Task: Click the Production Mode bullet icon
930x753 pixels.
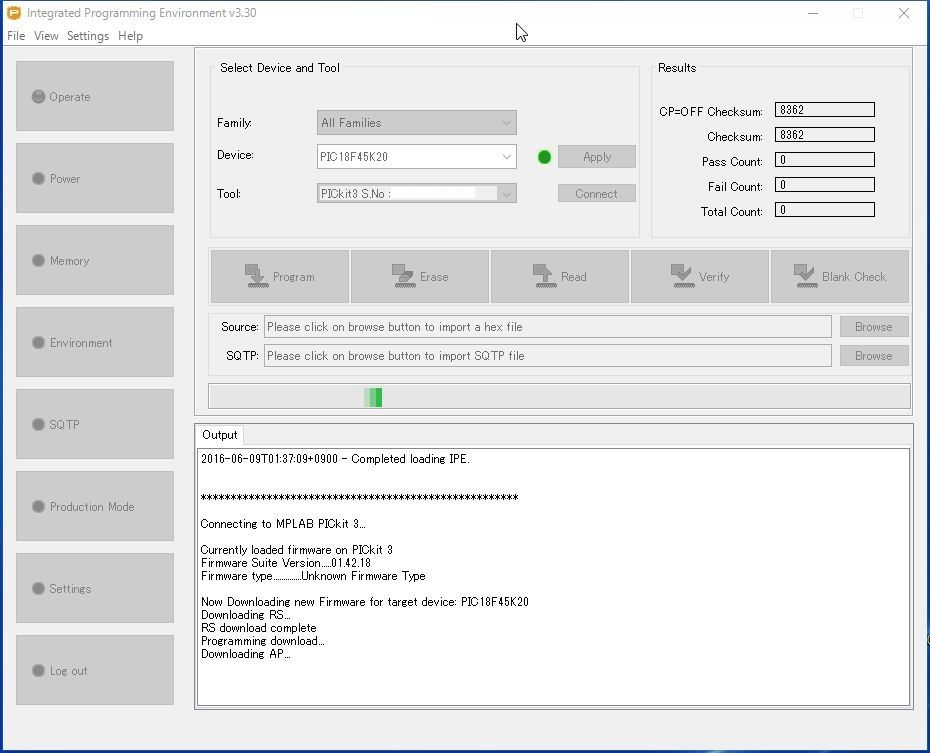Action: pyautogui.click(x=39, y=507)
